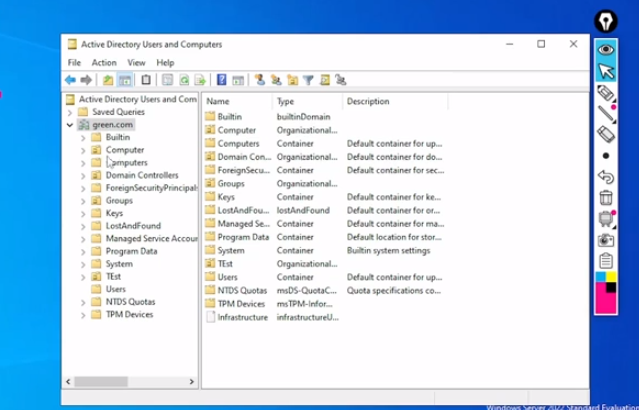The width and height of the screenshot is (639, 410).
Task: Select the NTDS Quotas row in the list
Action: coord(242,291)
